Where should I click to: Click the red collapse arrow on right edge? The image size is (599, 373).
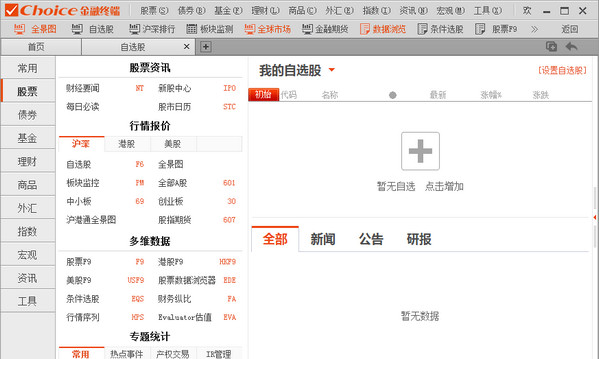(595, 217)
